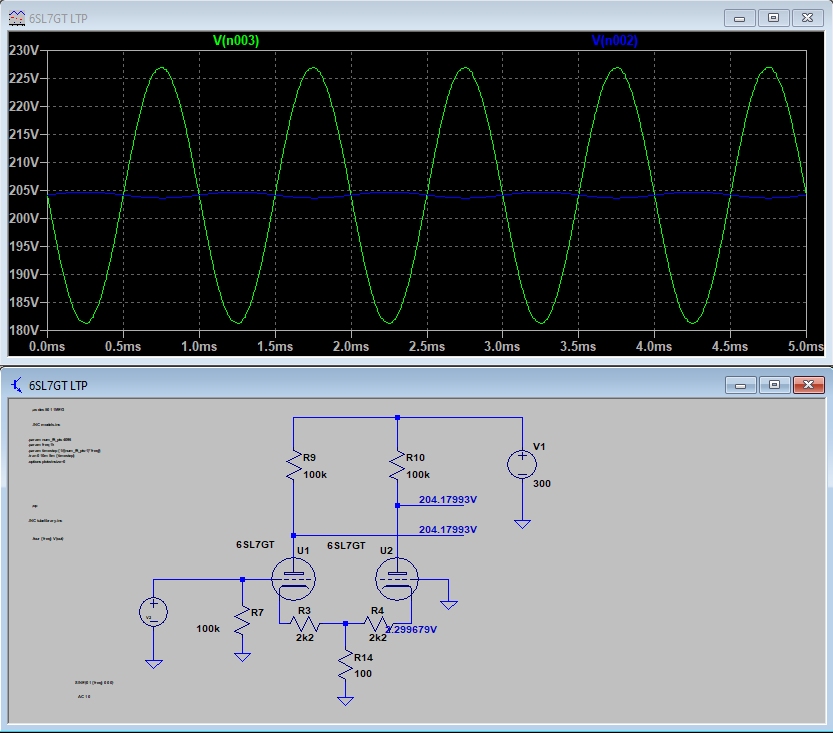Click the 0.0ms time axis label

[x=47, y=346]
